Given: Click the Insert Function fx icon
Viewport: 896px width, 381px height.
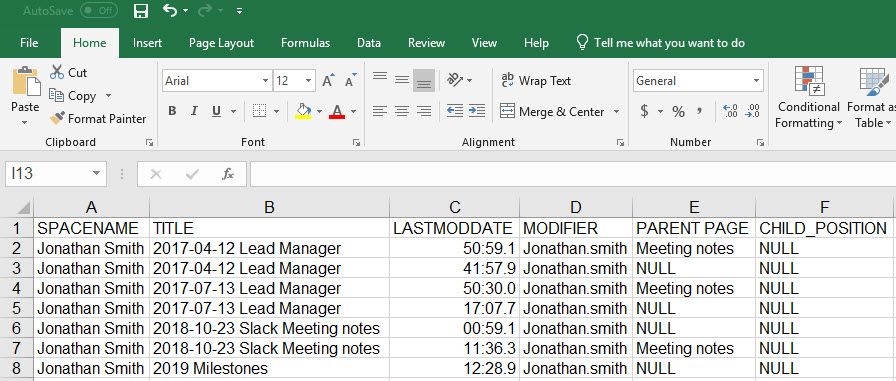Looking at the screenshot, I should tap(228, 174).
